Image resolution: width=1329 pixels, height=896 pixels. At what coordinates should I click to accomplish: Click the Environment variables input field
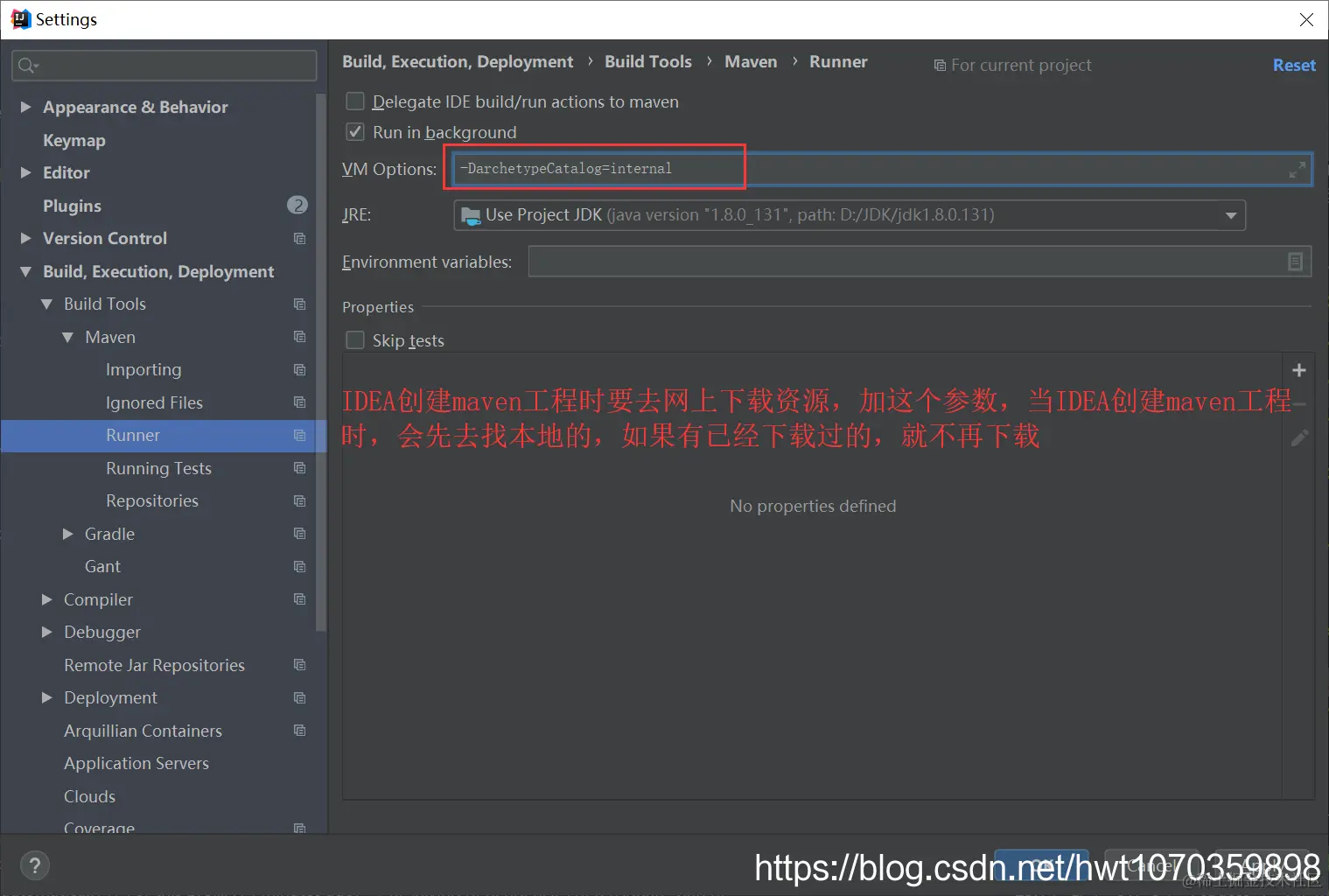(920, 262)
